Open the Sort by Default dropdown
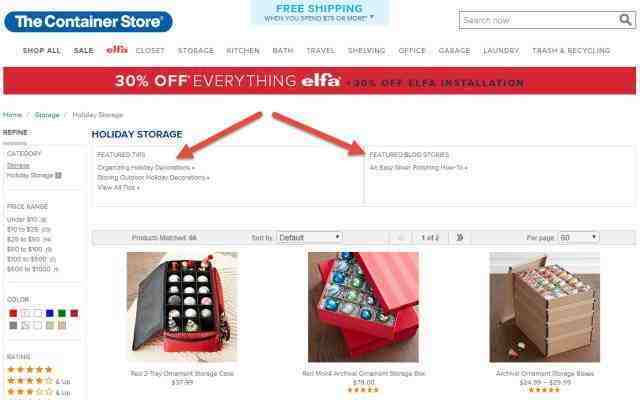 pos(309,237)
